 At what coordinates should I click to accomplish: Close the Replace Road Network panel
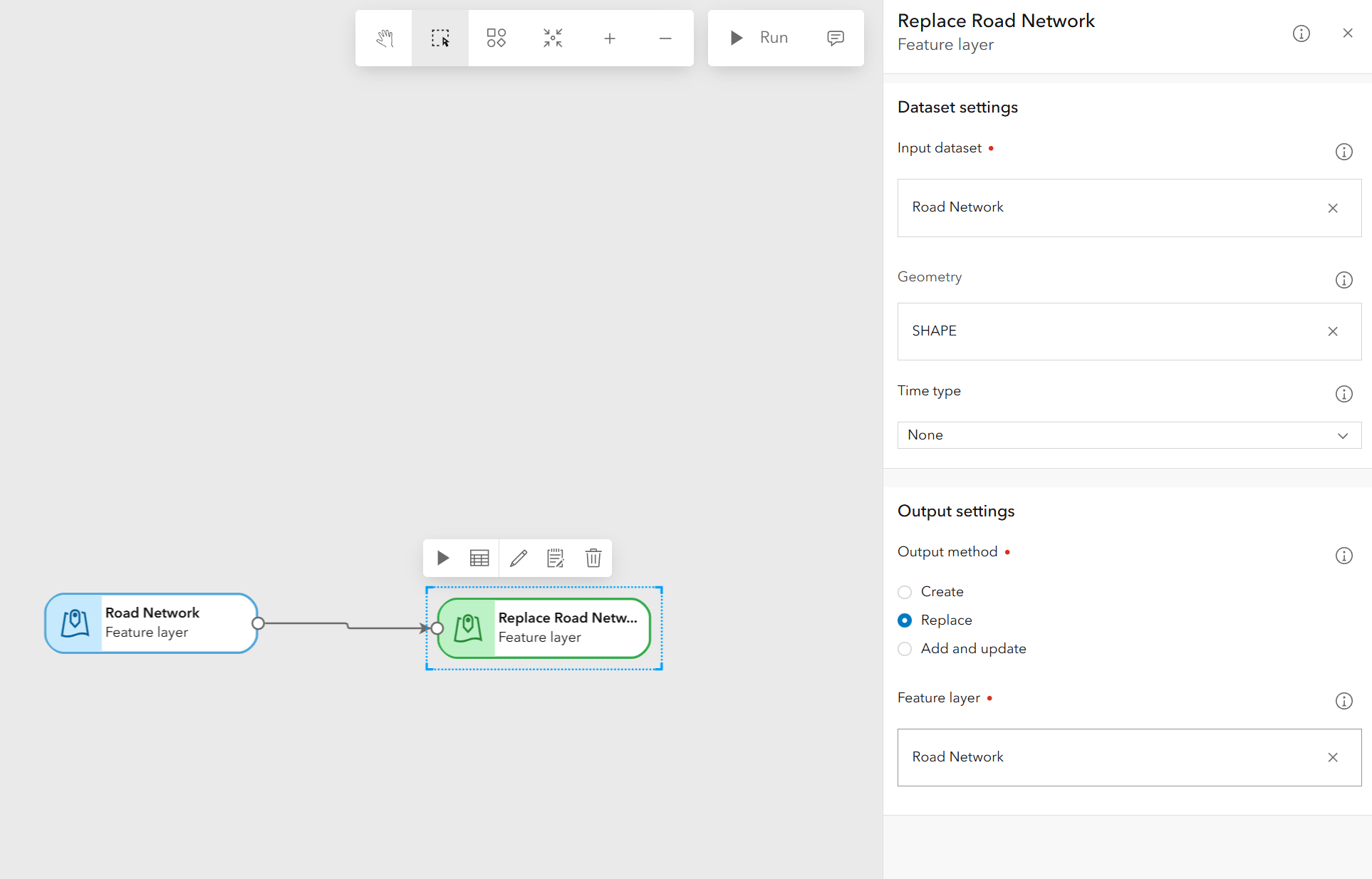click(x=1347, y=33)
